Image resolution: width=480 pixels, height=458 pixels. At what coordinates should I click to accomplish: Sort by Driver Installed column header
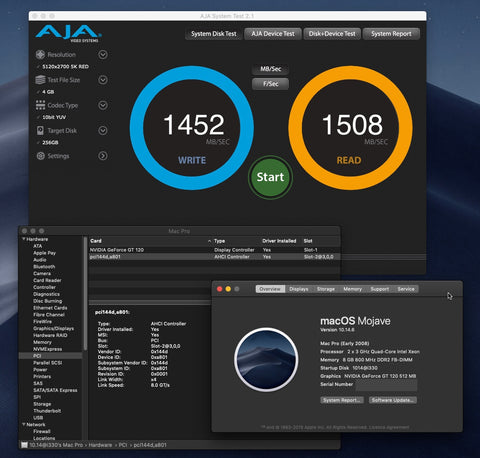tap(279, 241)
